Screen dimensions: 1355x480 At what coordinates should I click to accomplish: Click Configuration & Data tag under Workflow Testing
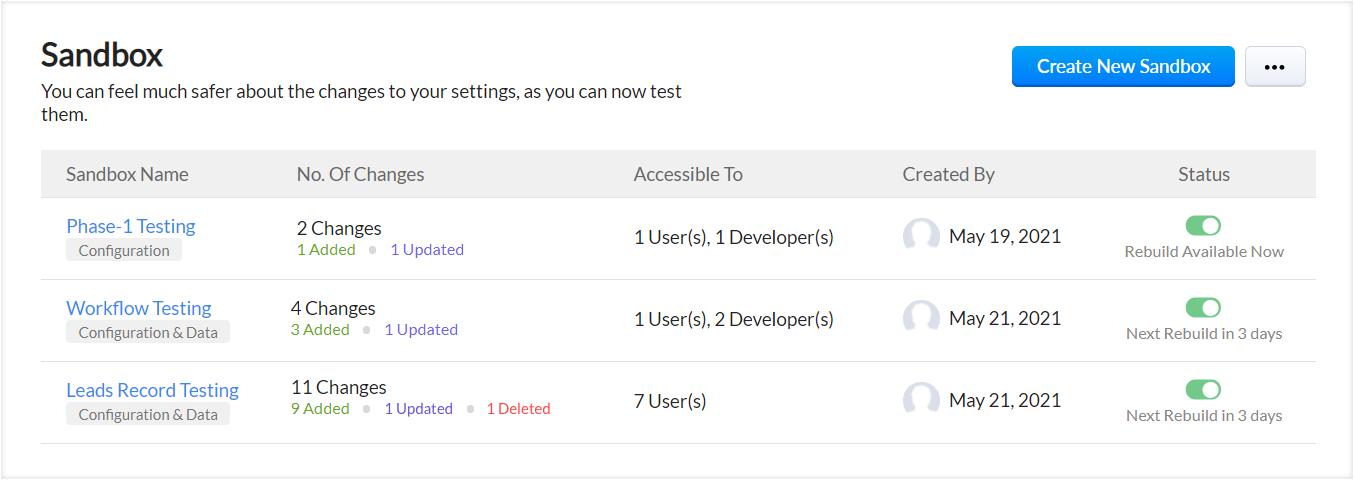click(x=148, y=333)
